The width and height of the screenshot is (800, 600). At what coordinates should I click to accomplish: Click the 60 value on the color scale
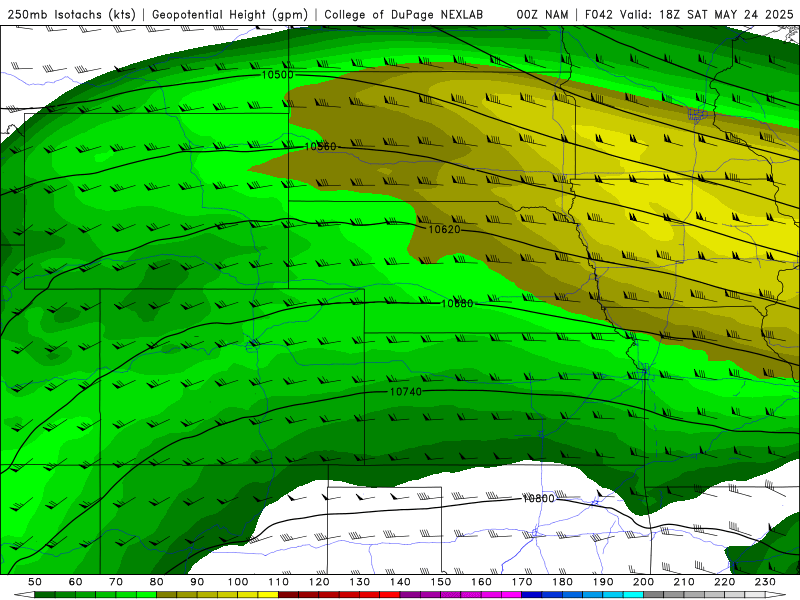[x=76, y=582]
